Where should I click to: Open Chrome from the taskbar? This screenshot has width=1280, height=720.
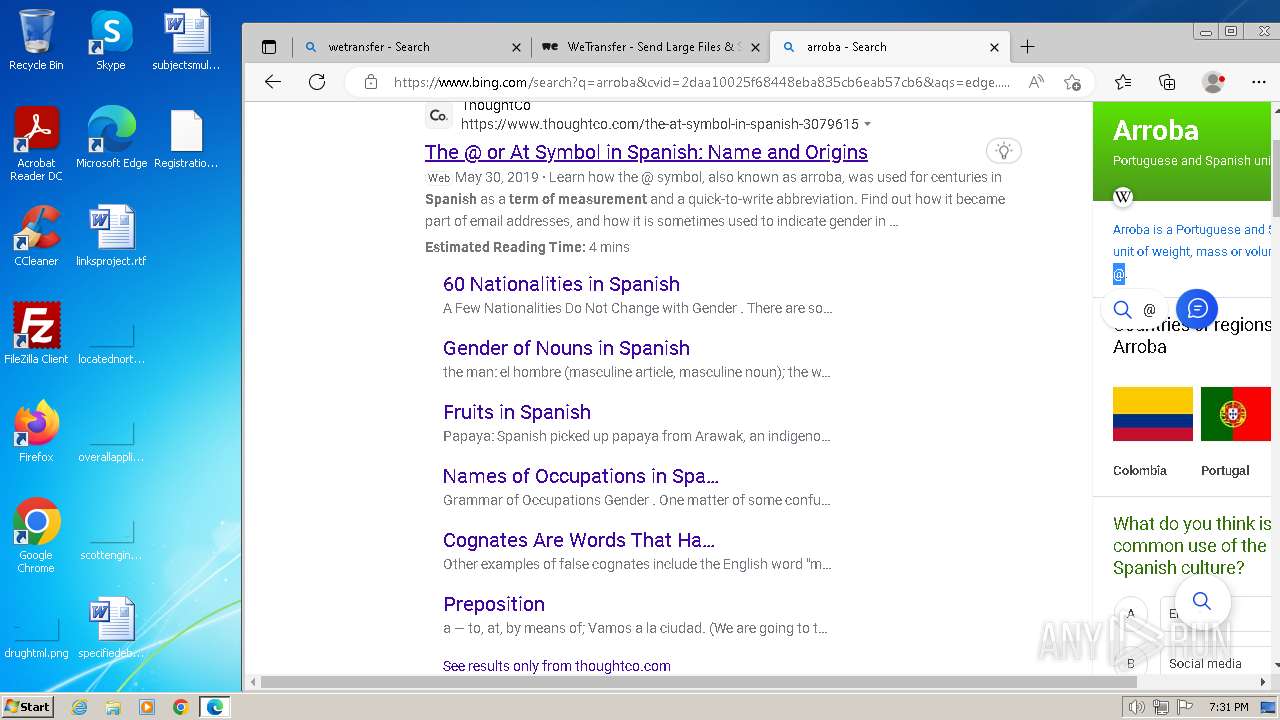[180, 707]
